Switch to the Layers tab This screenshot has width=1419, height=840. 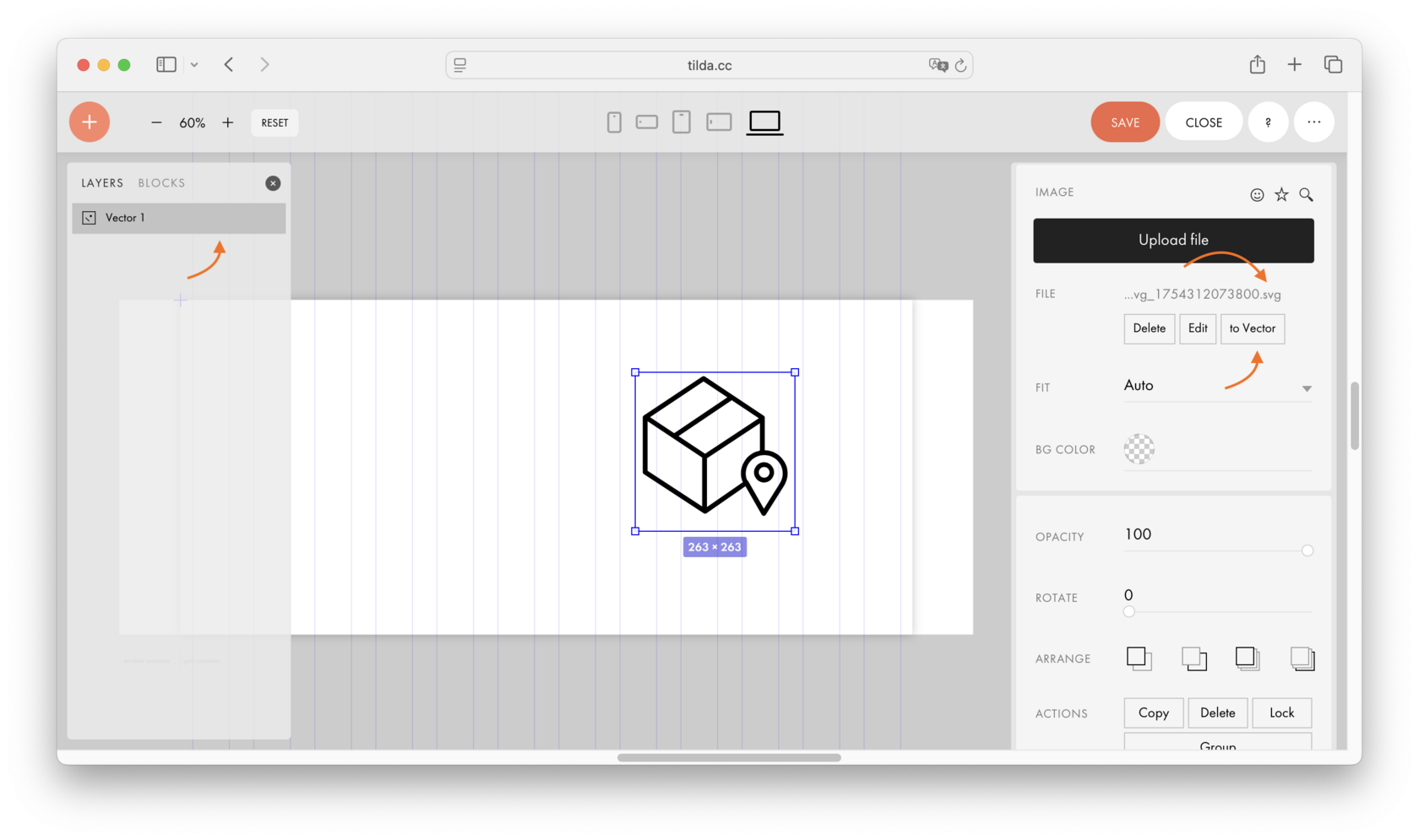(x=102, y=183)
